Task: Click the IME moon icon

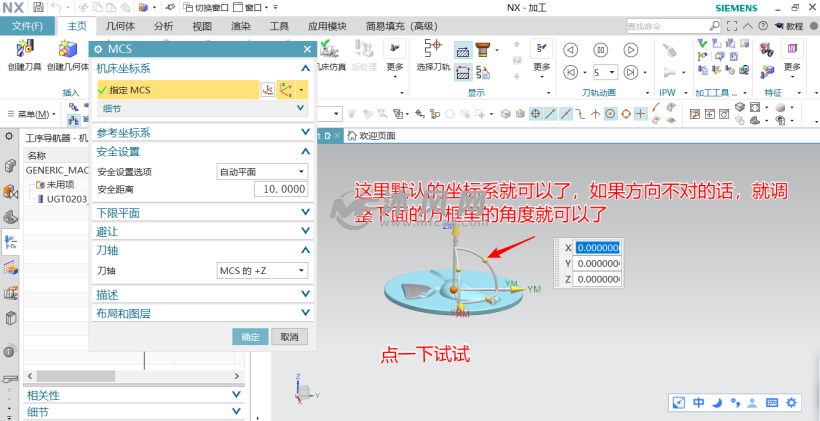Action: click(x=718, y=402)
